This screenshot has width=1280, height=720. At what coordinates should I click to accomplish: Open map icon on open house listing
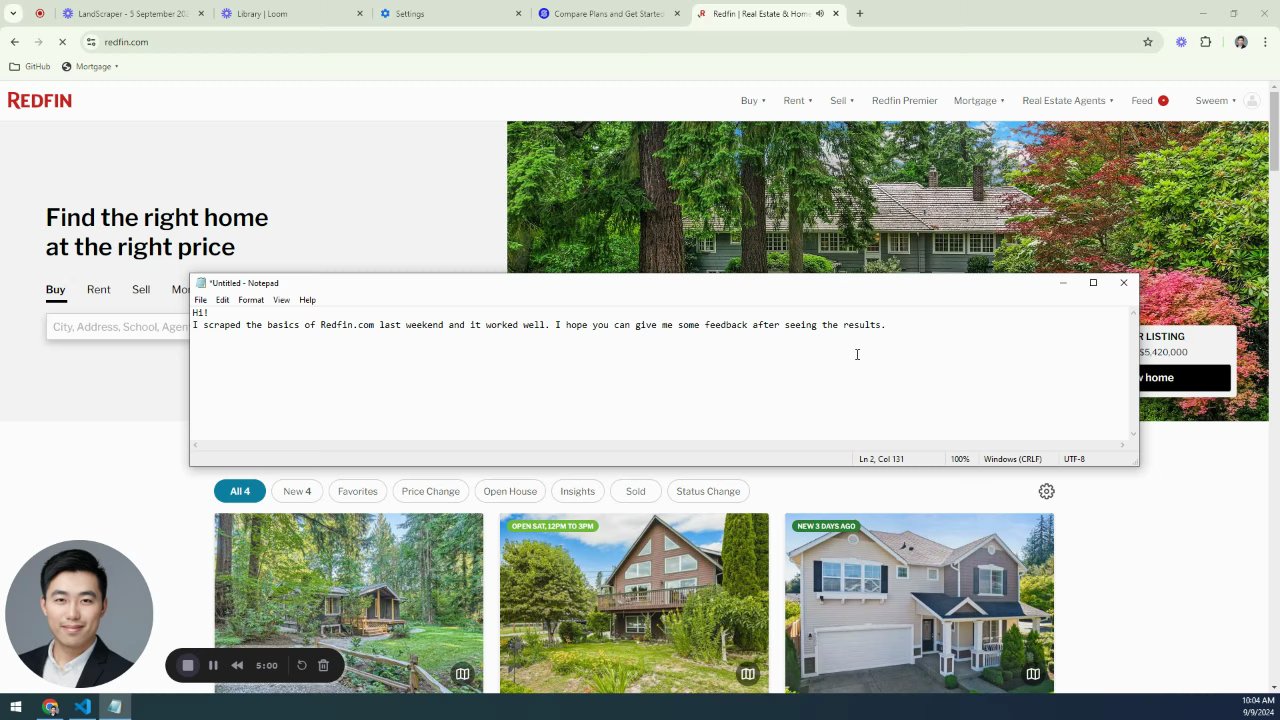[747, 674]
